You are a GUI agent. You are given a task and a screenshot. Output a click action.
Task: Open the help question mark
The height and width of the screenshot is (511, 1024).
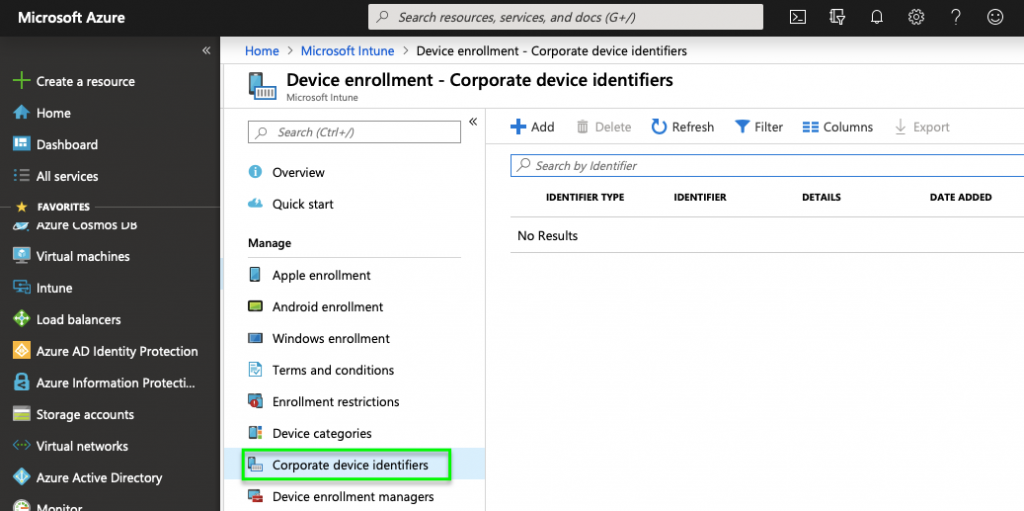click(x=956, y=18)
